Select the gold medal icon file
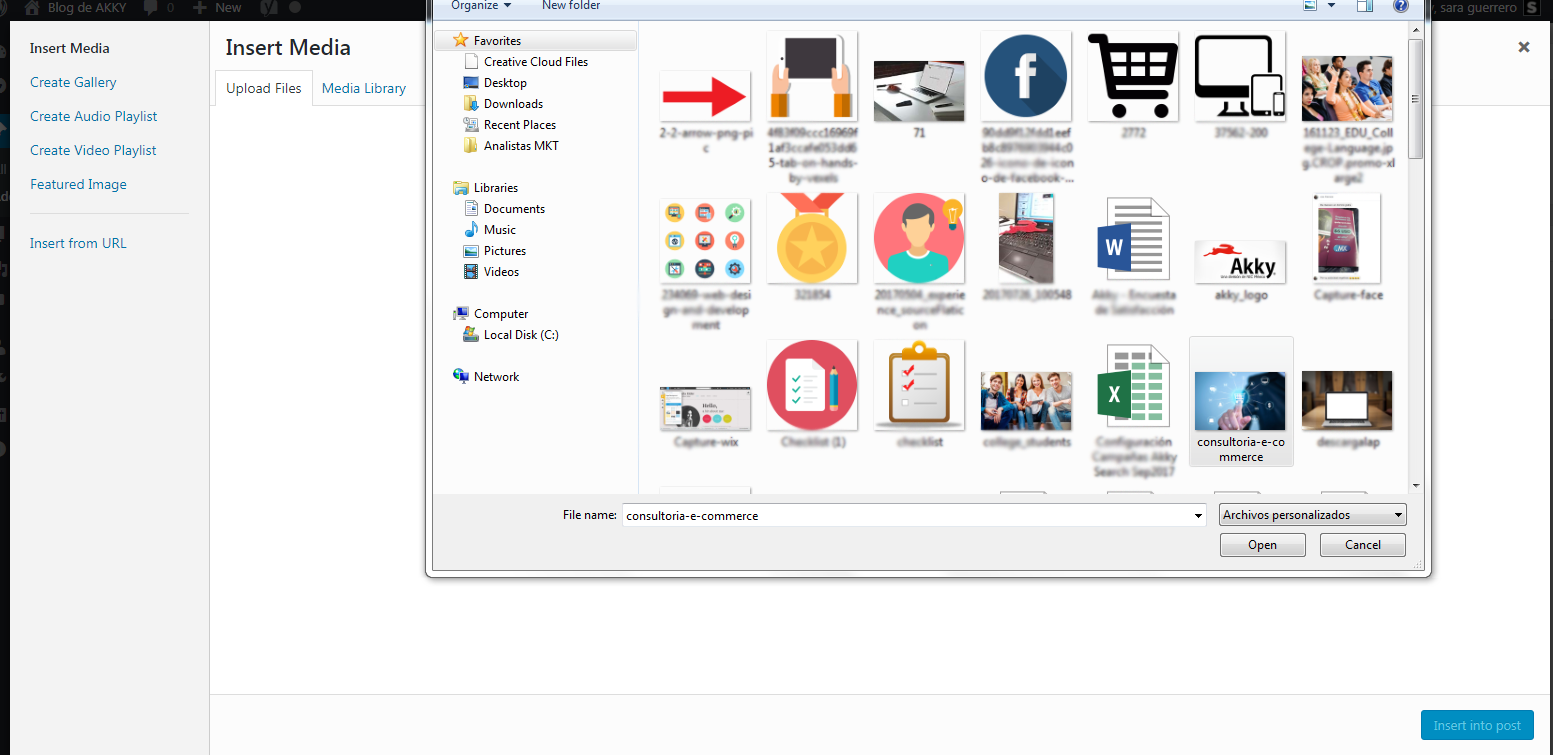 pos(811,238)
